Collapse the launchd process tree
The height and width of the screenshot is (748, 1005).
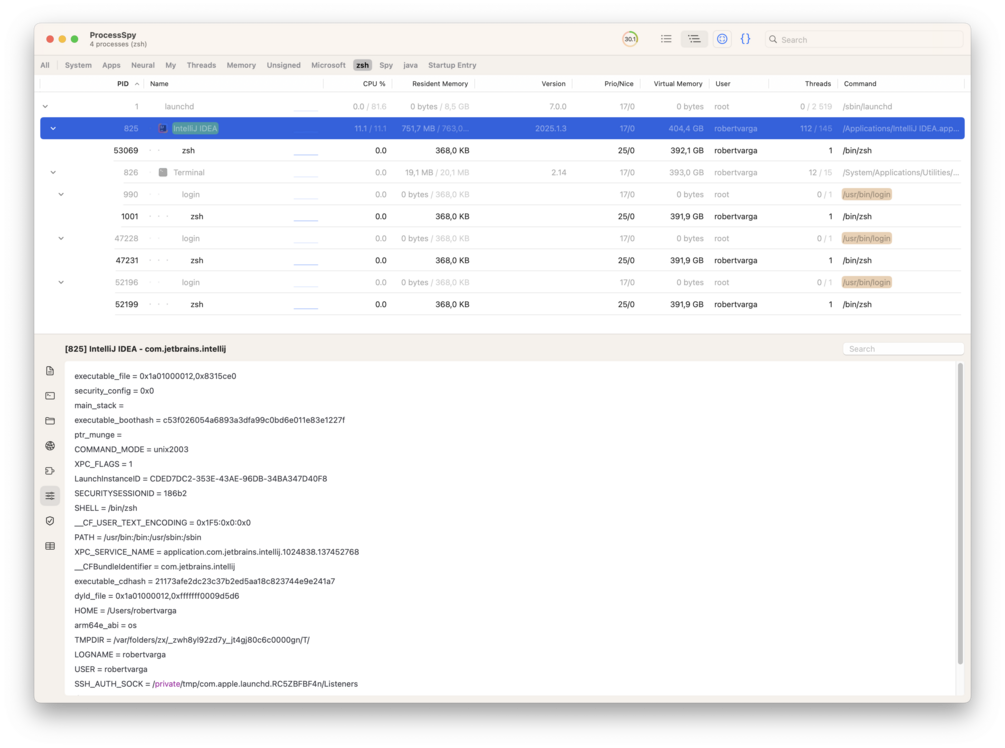tap(45, 107)
